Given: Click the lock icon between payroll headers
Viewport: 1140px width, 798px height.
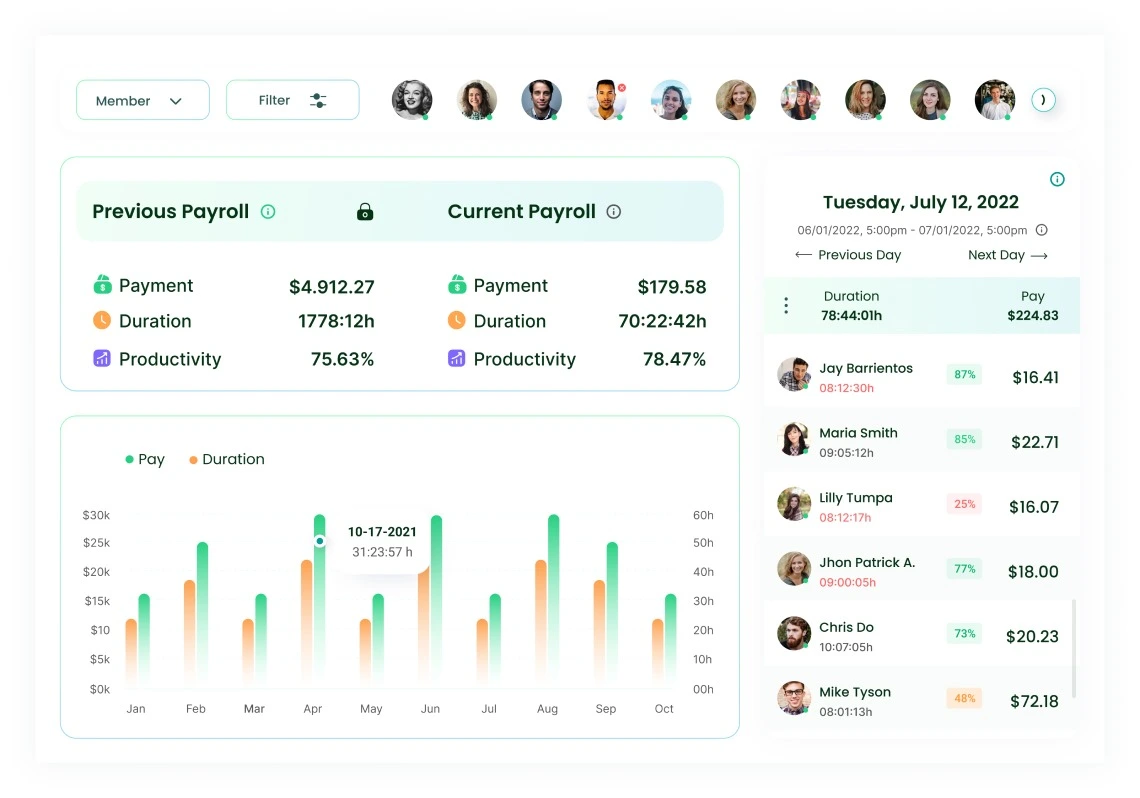Looking at the screenshot, I should pos(365,212).
